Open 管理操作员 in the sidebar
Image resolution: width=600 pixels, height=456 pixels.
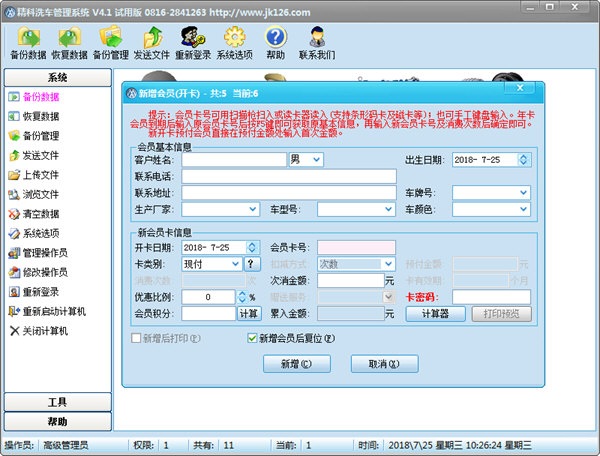38,253
